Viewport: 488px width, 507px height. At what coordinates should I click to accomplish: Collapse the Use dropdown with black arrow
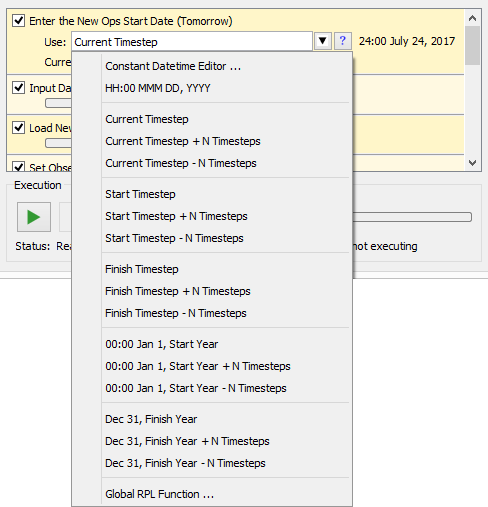322,41
